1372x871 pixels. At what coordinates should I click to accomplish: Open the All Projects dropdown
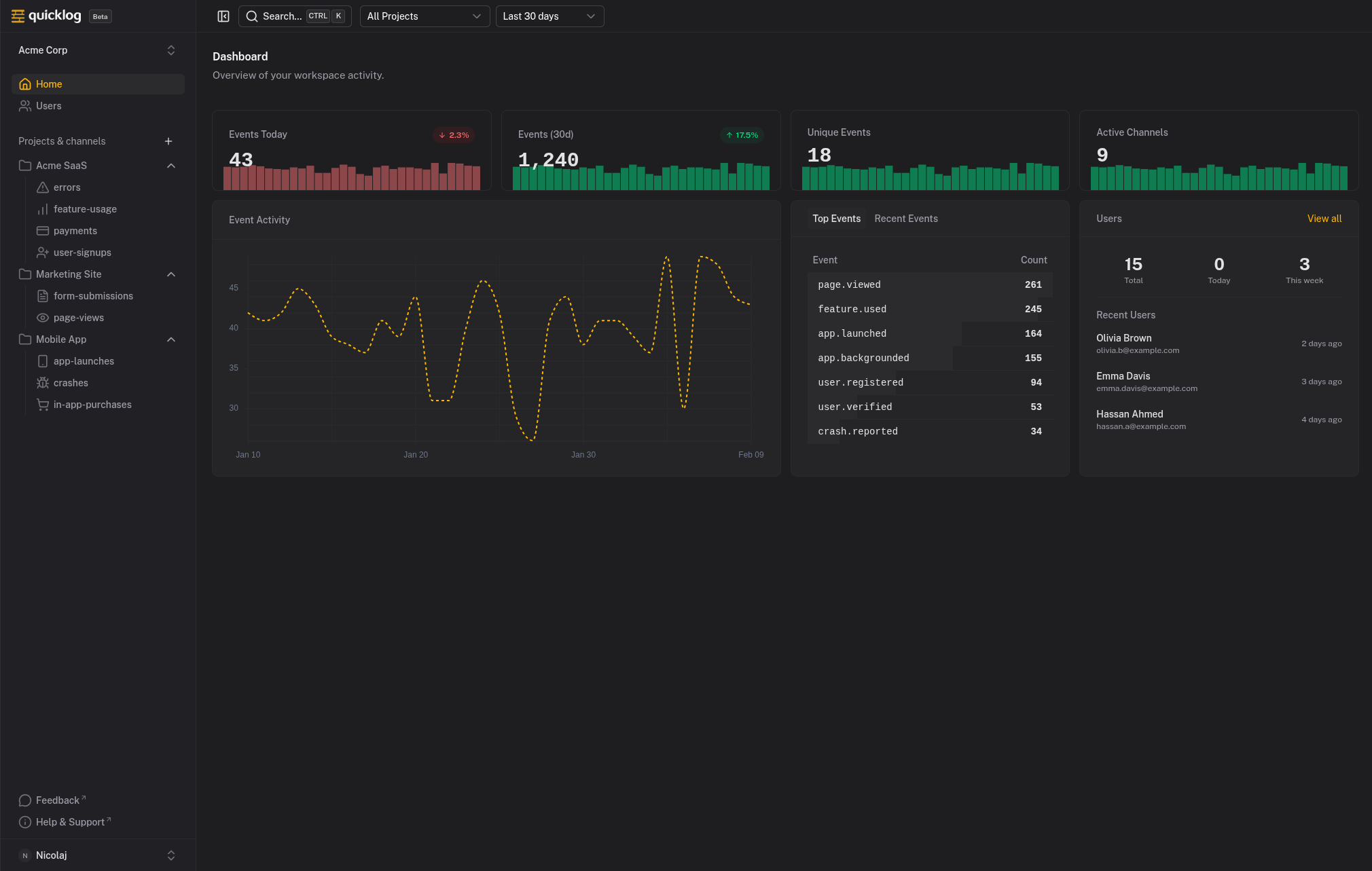coord(425,16)
